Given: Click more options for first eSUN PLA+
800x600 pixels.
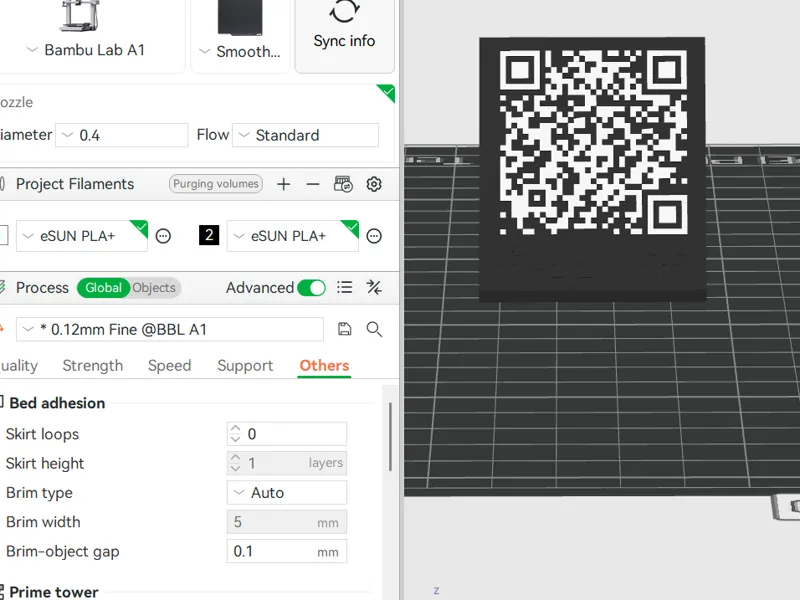Looking at the screenshot, I should click(163, 236).
